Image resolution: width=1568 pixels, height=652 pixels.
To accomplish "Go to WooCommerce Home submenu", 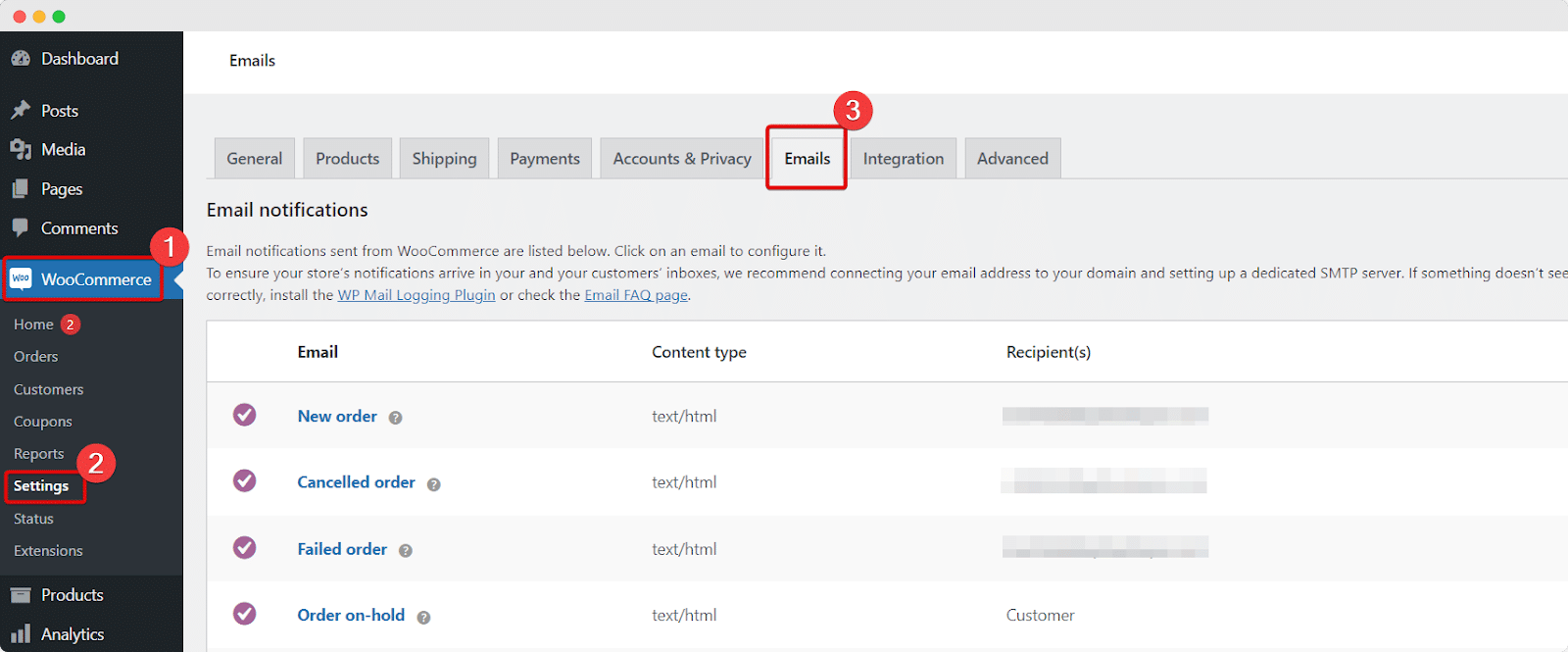I will coord(33,325).
